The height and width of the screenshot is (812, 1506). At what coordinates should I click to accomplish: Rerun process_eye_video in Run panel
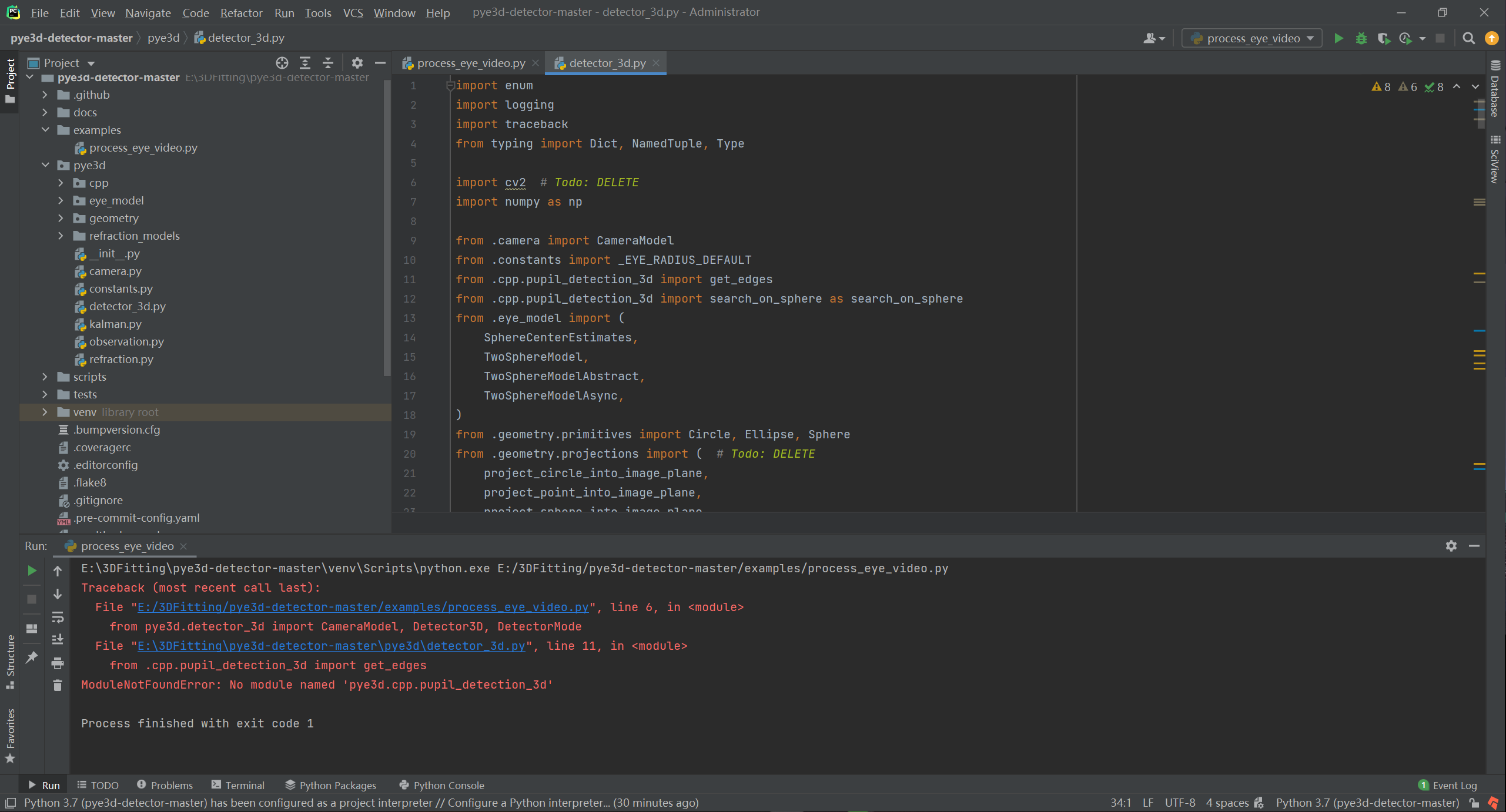32,571
